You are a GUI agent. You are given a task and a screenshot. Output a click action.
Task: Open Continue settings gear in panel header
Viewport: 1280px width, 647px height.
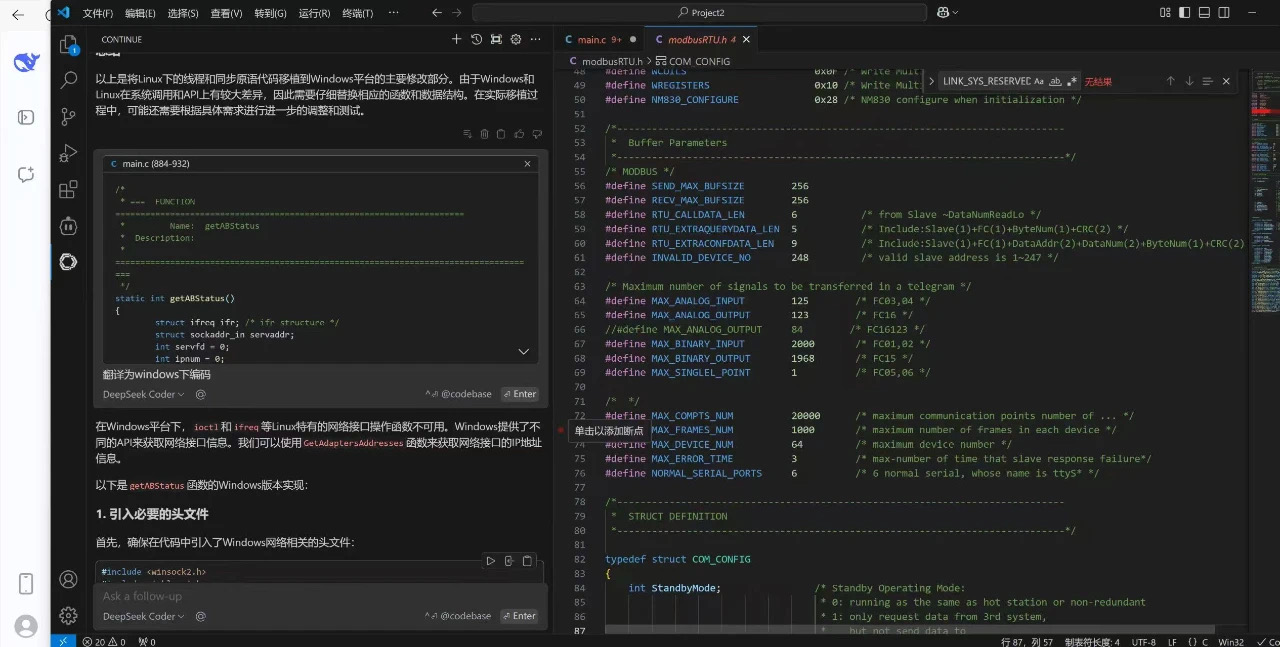[516, 39]
